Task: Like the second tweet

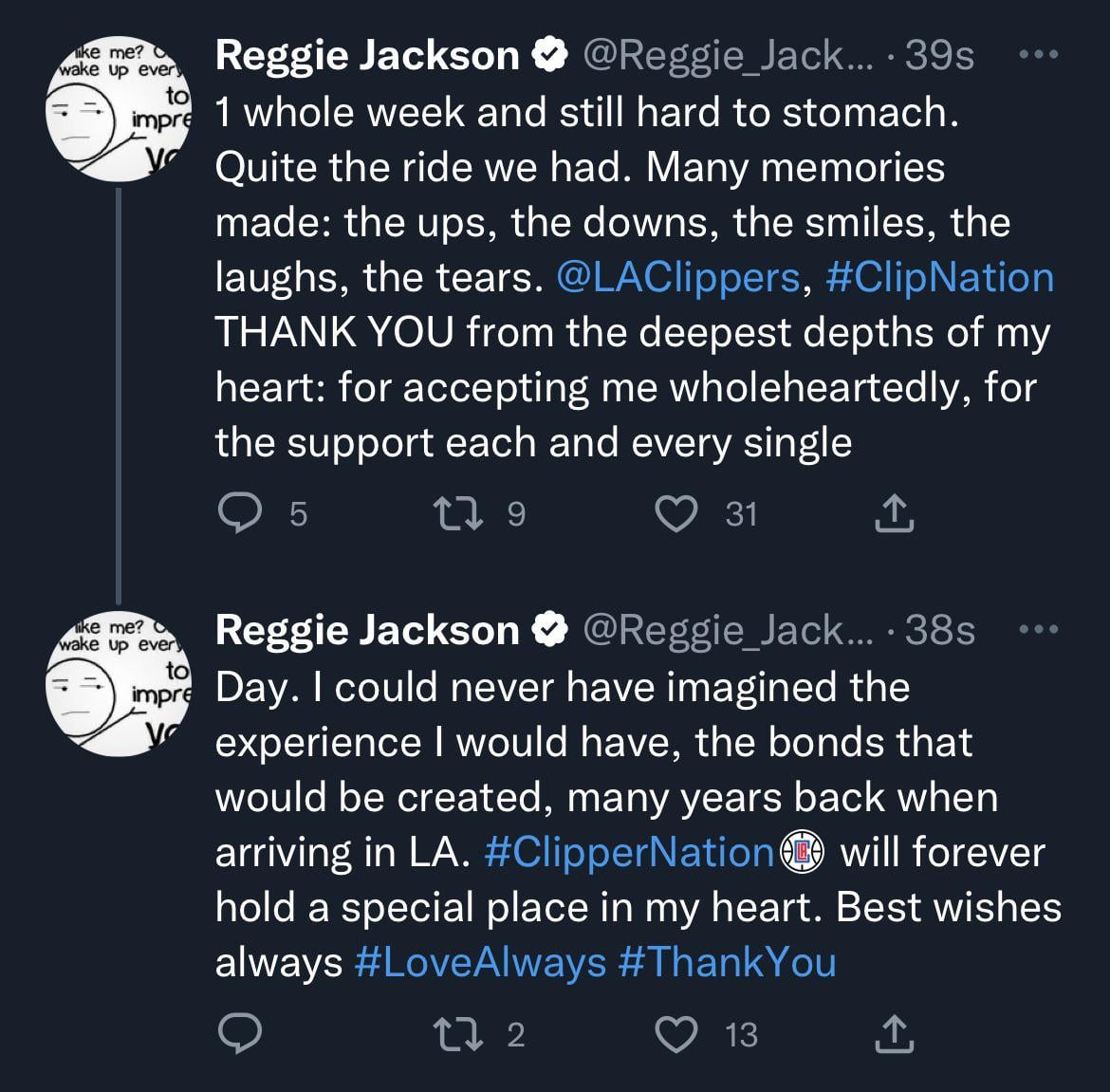Action: pos(676,1034)
